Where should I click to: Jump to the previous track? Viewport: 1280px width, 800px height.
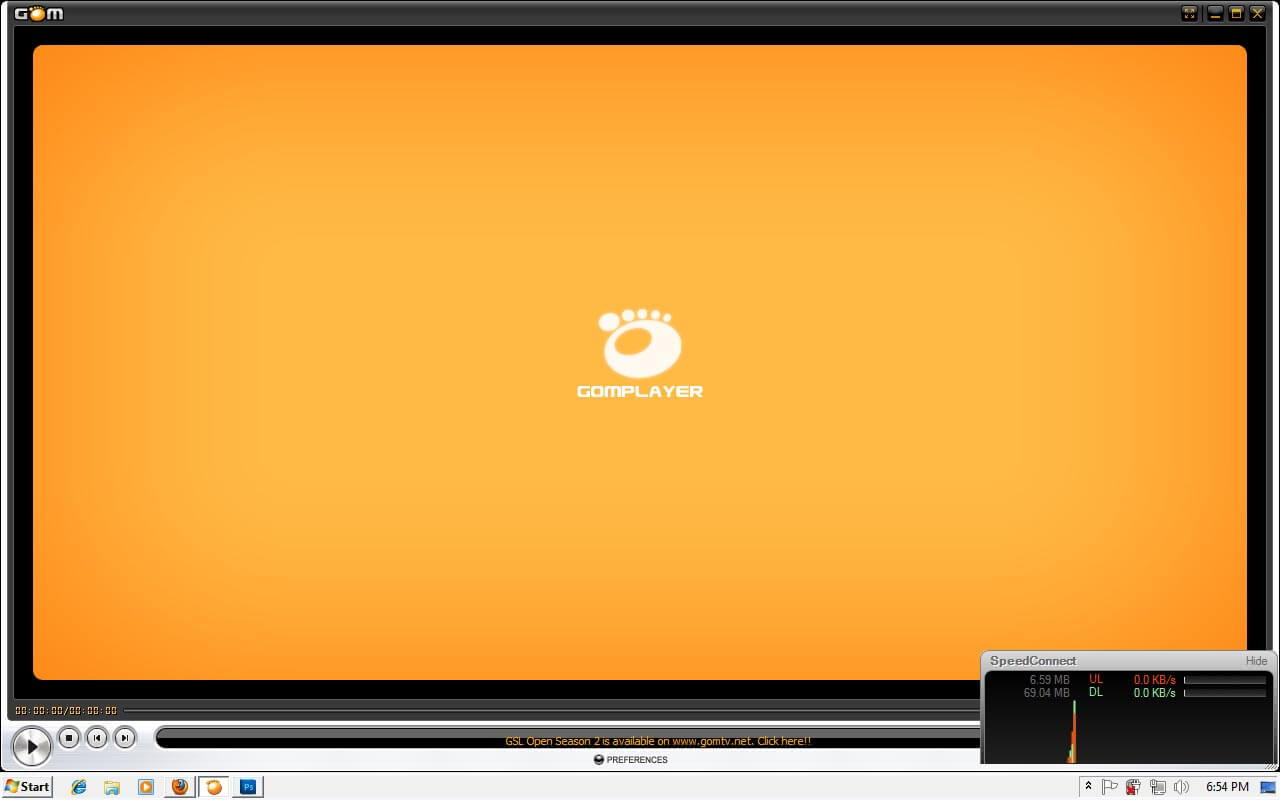(x=97, y=738)
